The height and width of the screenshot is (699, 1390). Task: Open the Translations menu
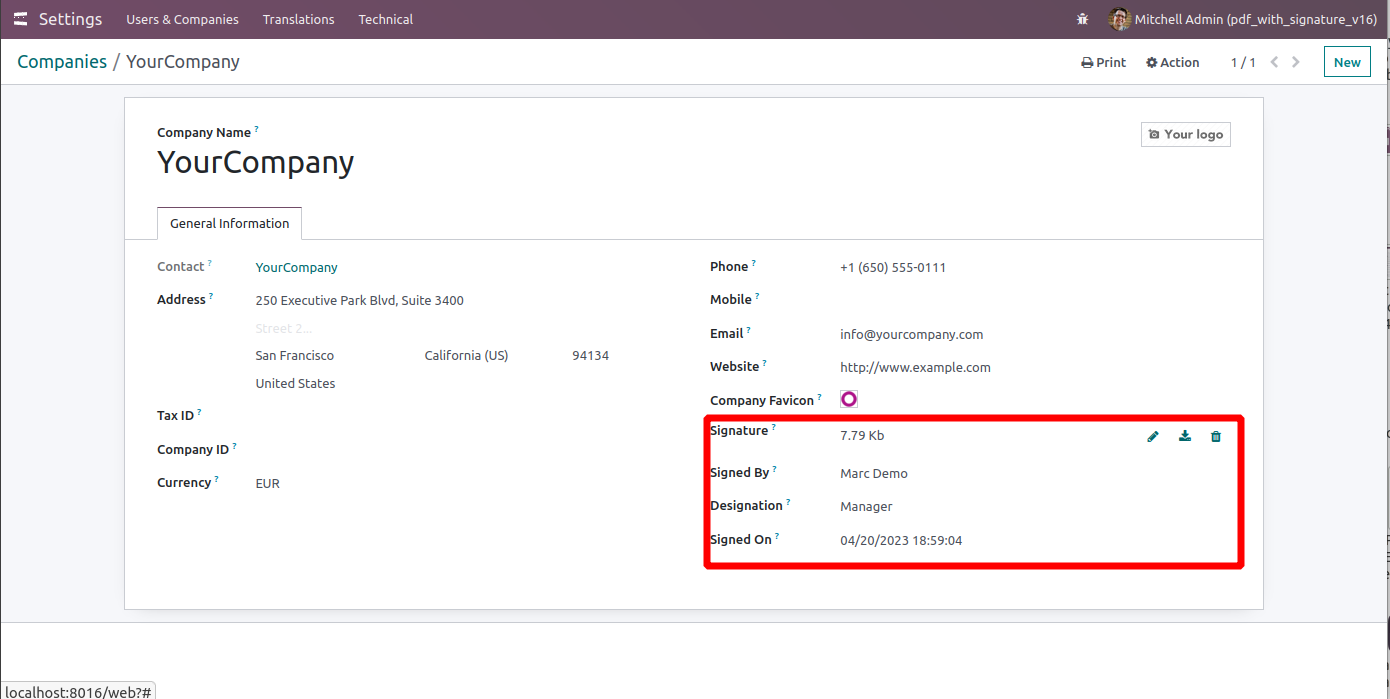click(x=298, y=19)
